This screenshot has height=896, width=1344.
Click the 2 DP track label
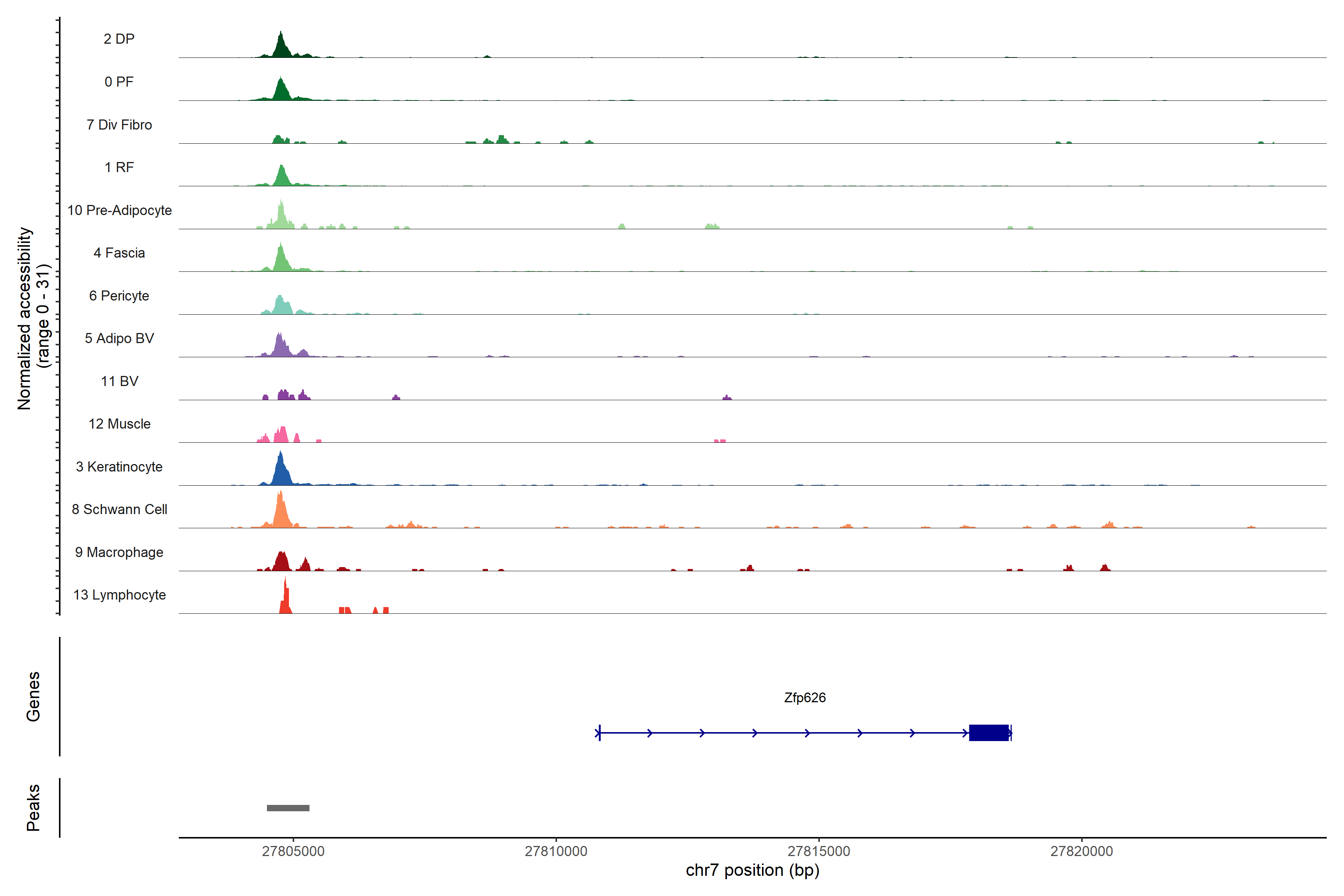click(x=119, y=39)
